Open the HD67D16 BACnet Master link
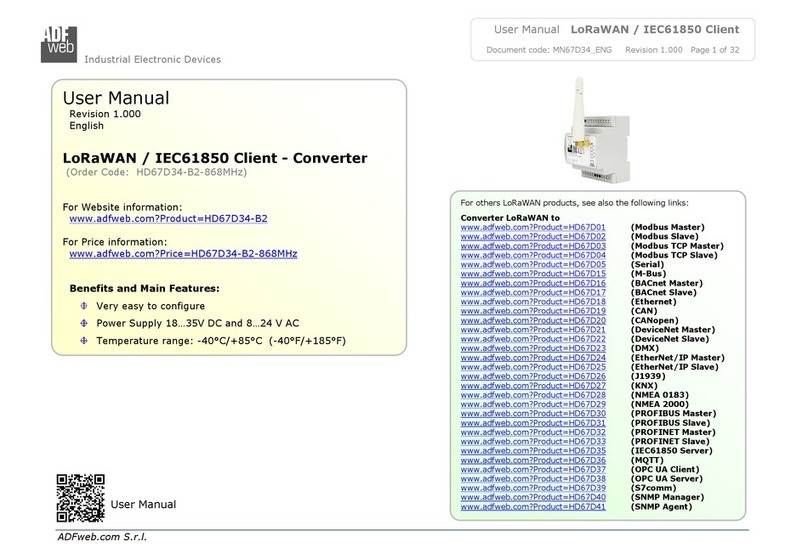 533,283
